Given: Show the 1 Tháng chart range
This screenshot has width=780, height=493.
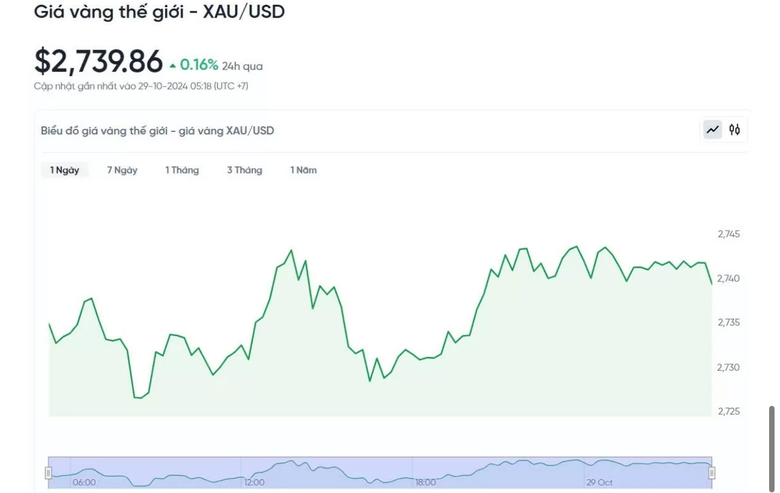Looking at the screenshot, I should [182, 170].
